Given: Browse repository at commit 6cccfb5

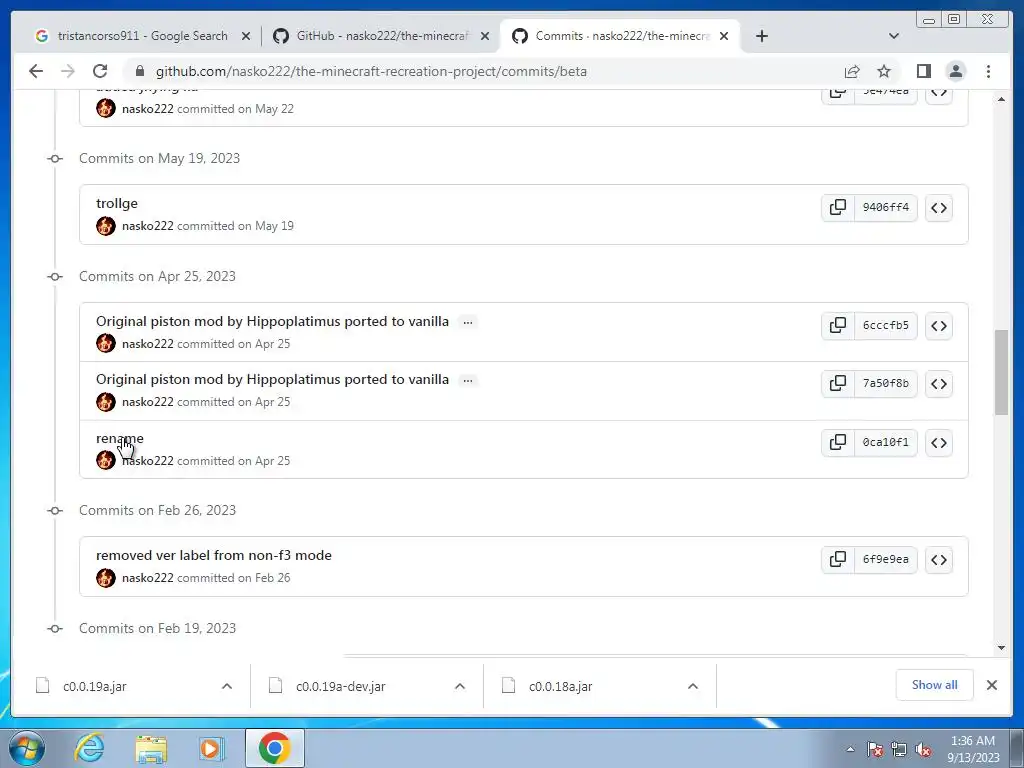Looking at the screenshot, I should coord(938,325).
